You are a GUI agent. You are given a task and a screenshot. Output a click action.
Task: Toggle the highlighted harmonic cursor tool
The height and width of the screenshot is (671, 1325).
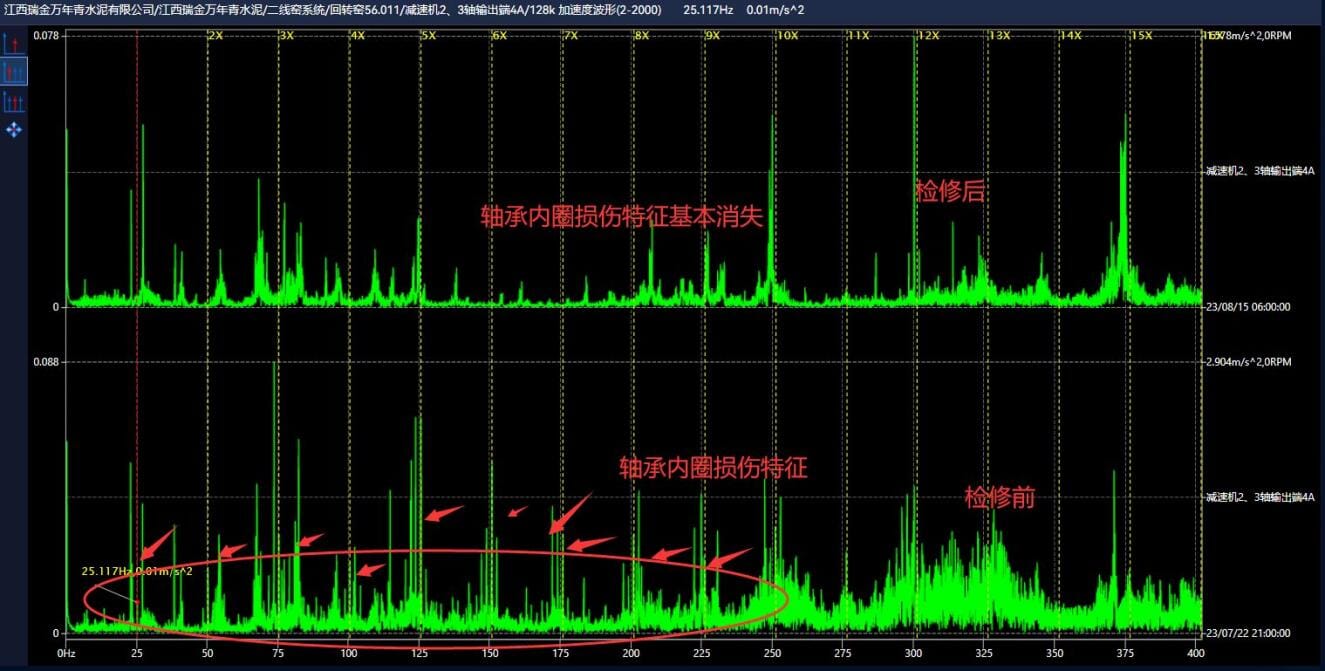tap(14, 71)
